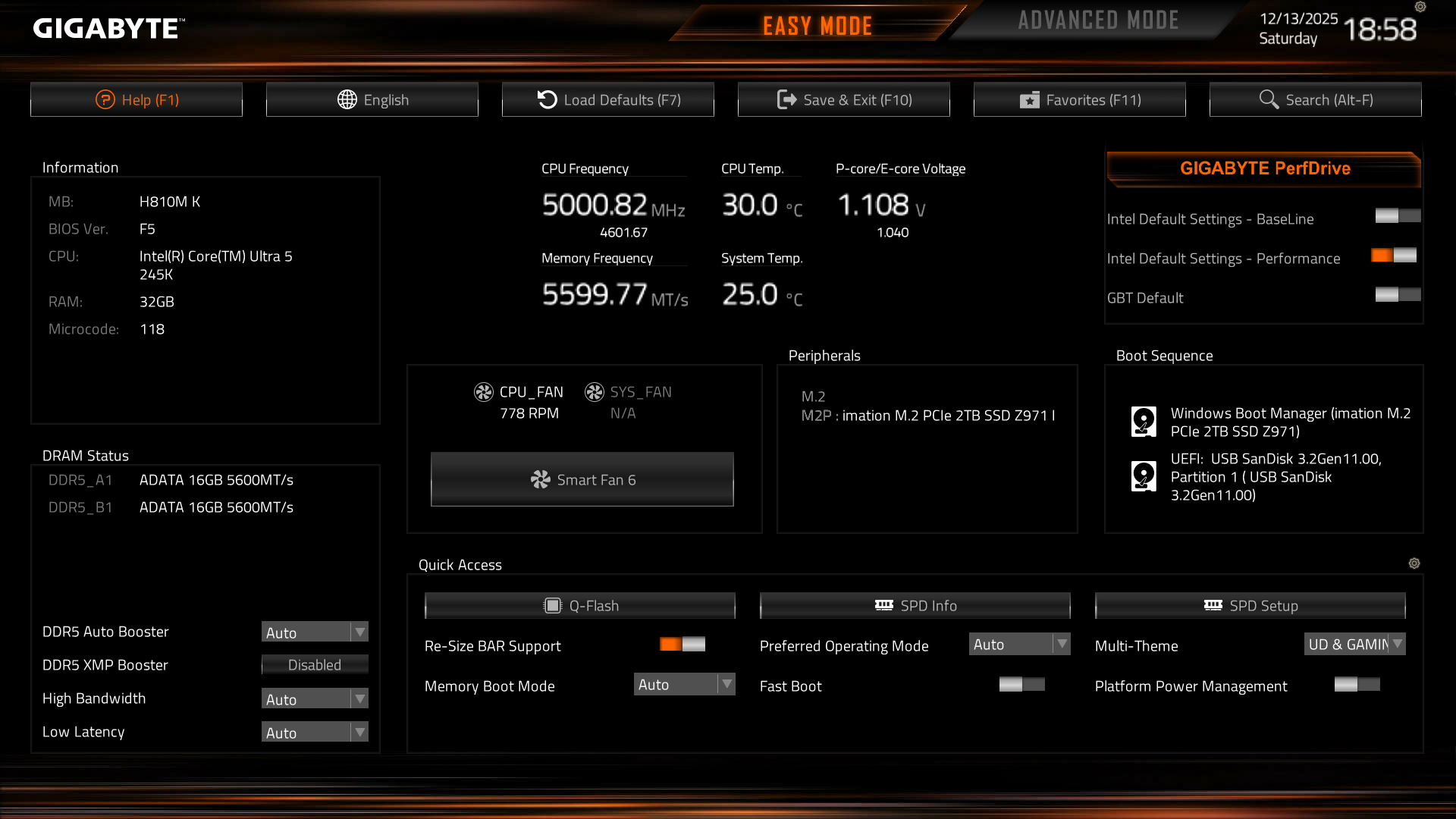Click the DDR5 XMP Booster Disabled field
This screenshot has width=1456, height=819.
click(315, 665)
